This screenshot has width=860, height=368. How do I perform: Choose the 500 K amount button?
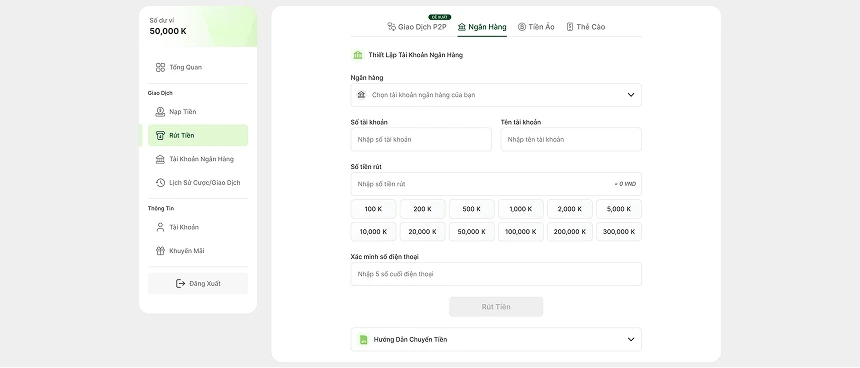pos(472,209)
